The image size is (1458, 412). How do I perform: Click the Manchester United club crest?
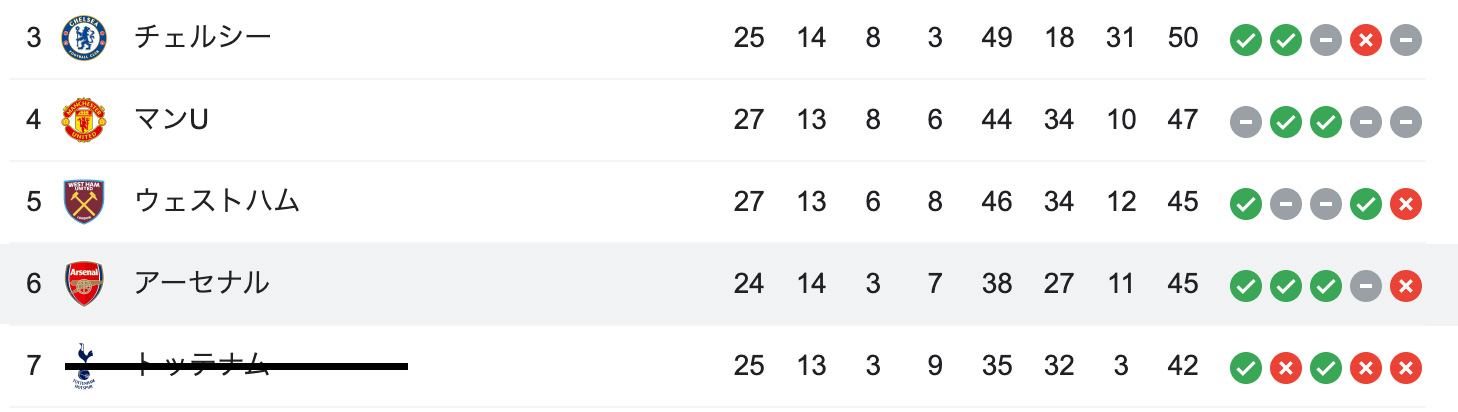coord(83,121)
